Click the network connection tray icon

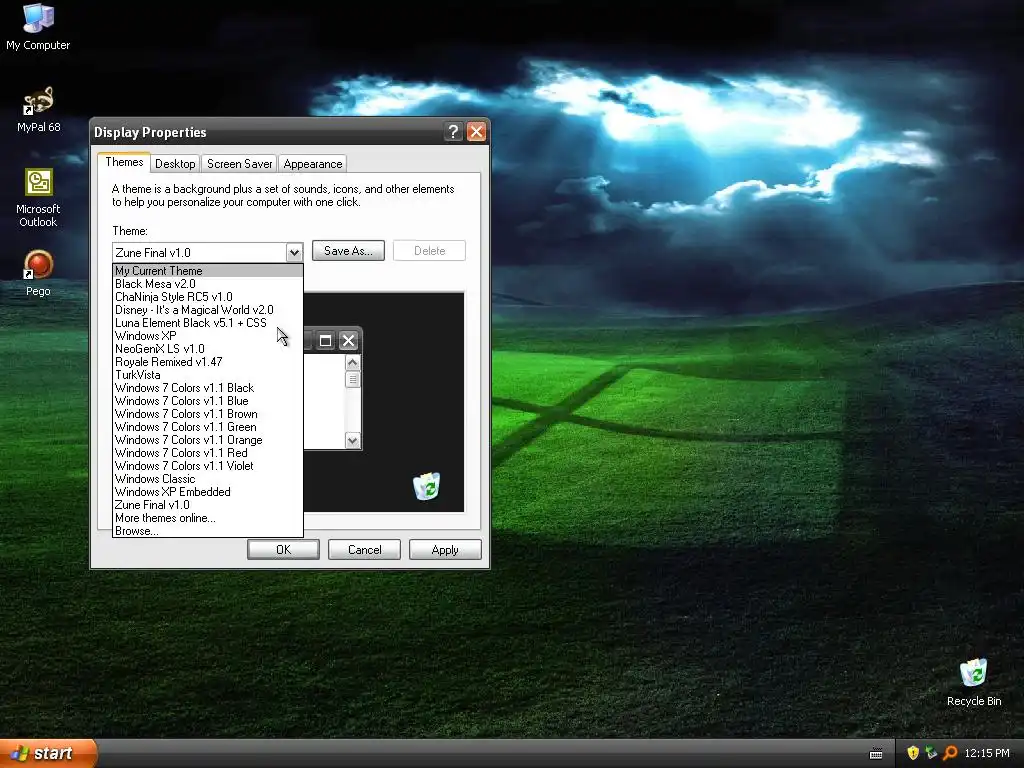[931, 753]
